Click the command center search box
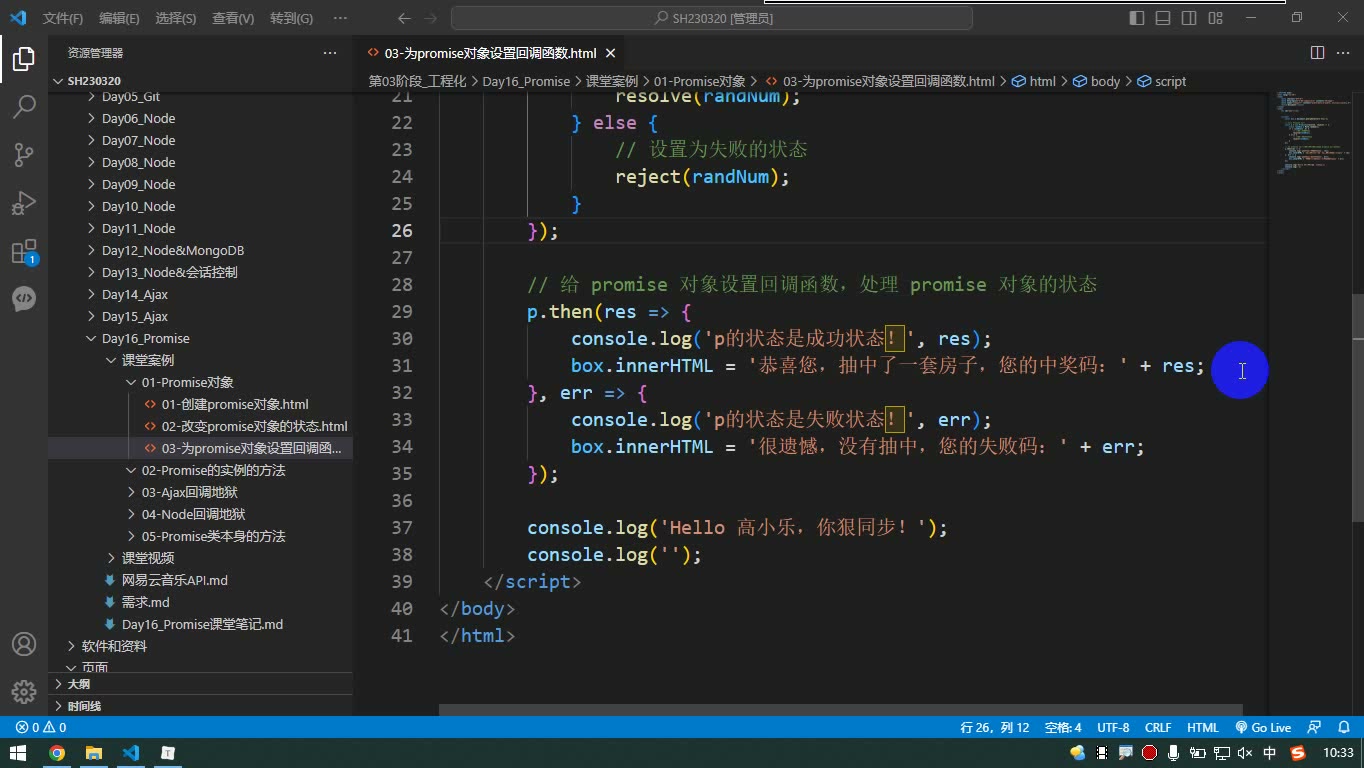This screenshot has width=1364, height=768. click(x=712, y=18)
